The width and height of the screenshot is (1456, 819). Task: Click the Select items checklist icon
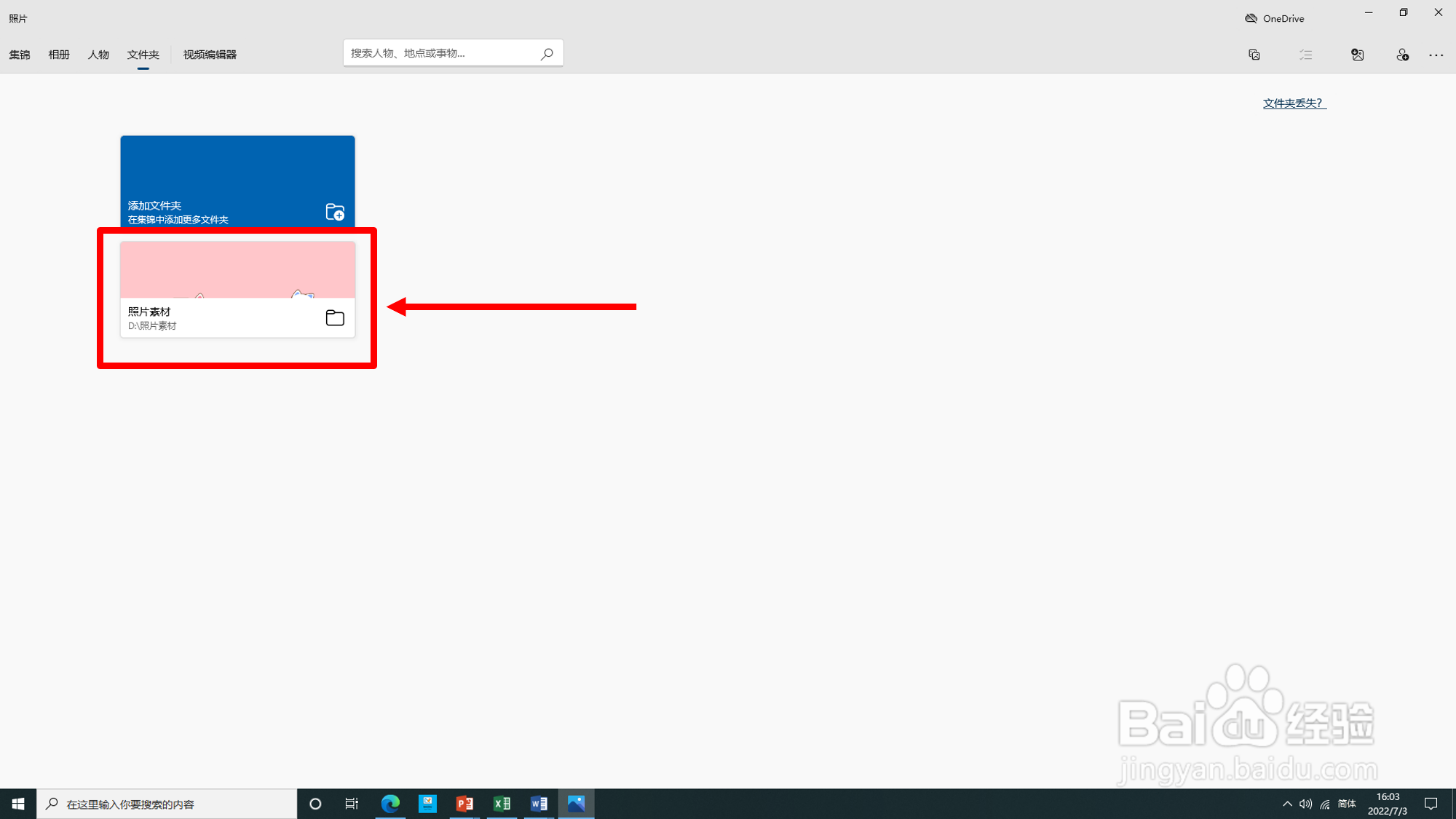click(1306, 55)
